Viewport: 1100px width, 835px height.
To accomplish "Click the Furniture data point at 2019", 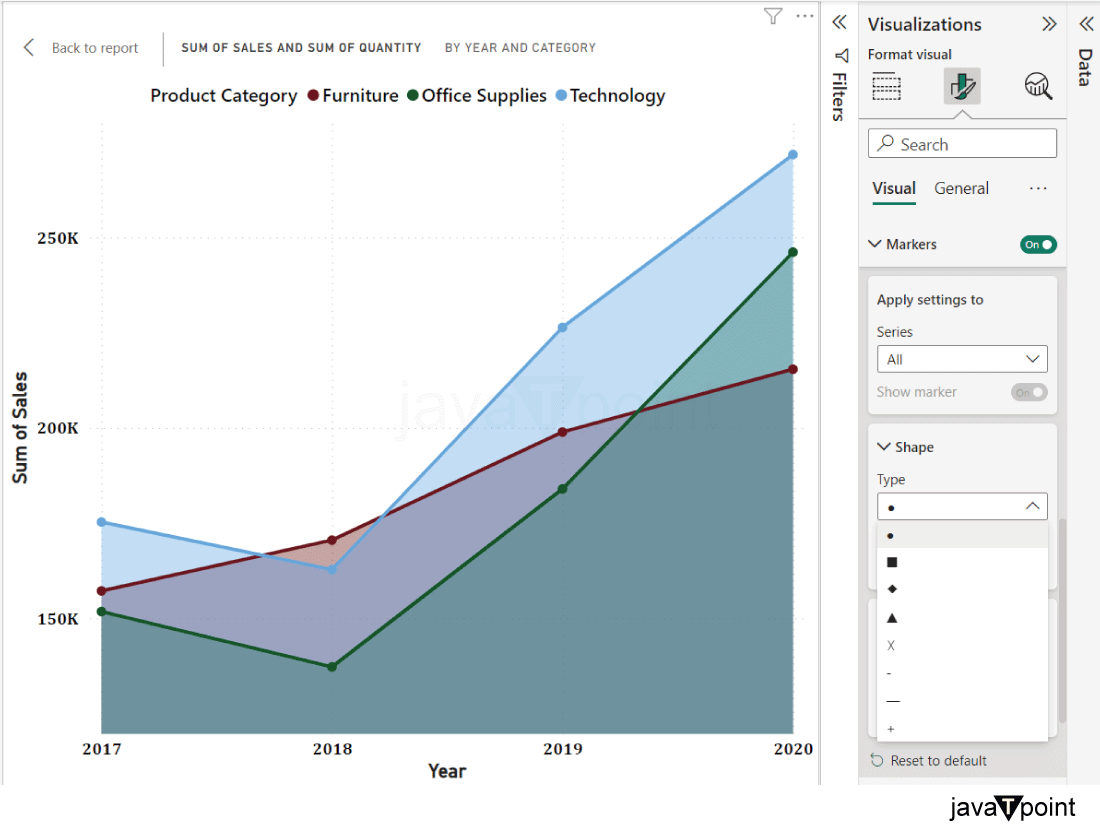I will click(x=563, y=432).
